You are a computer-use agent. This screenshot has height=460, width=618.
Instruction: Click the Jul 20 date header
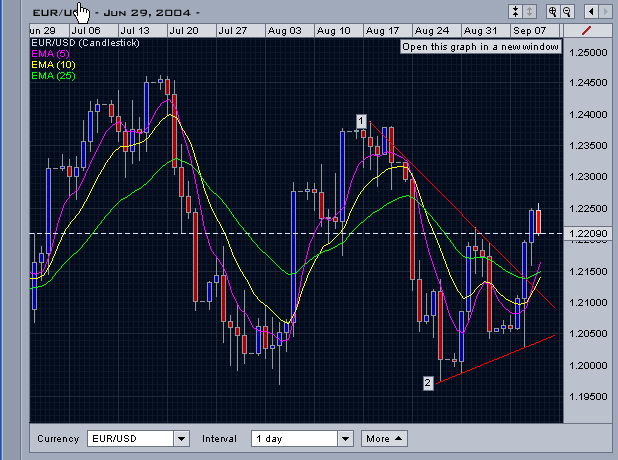[x=192, y=30]
